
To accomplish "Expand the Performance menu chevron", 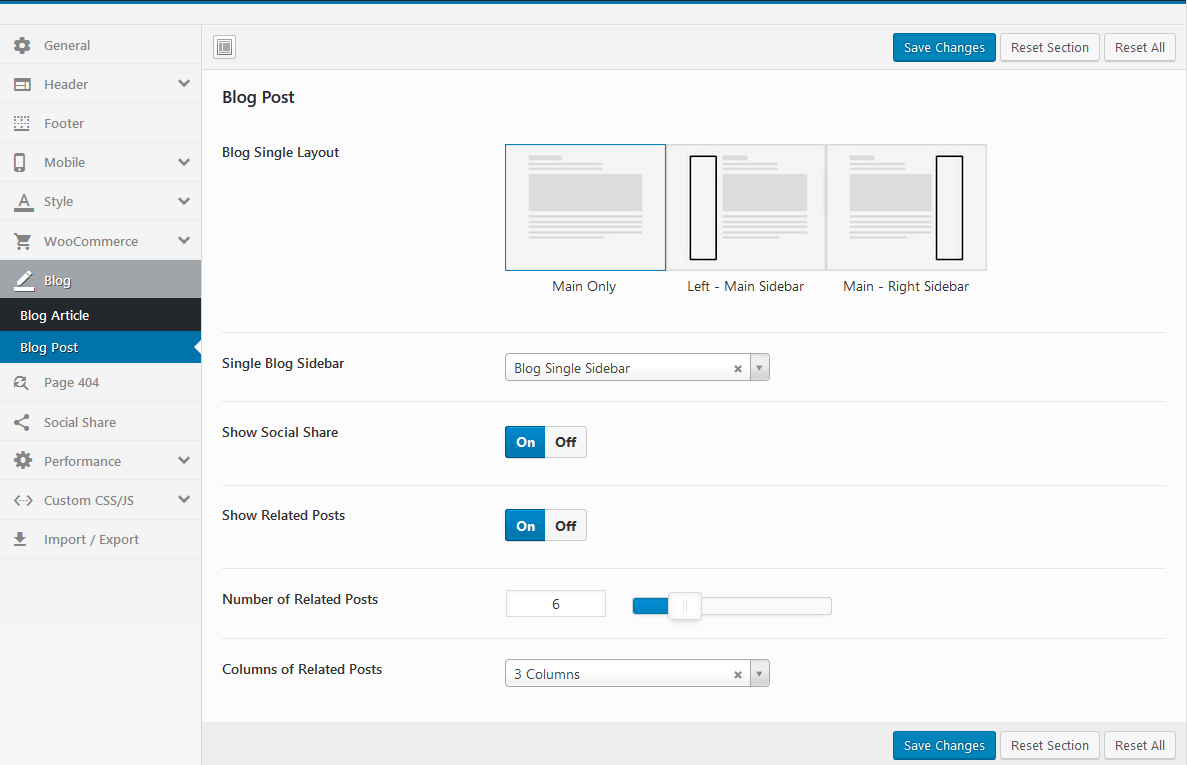I will point(184,461).
